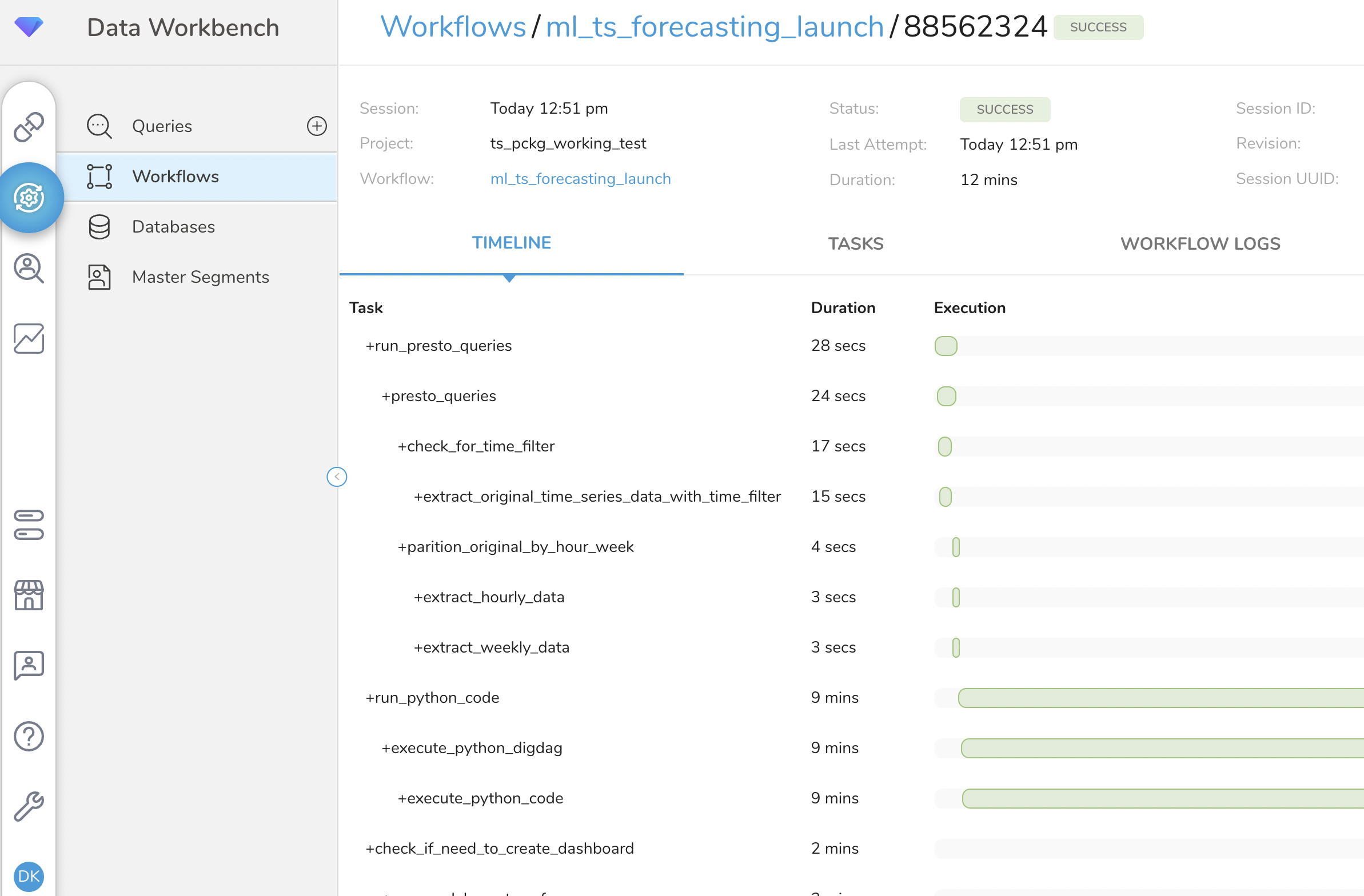Expand the +run_python_code task row

(x=432, y=697)
